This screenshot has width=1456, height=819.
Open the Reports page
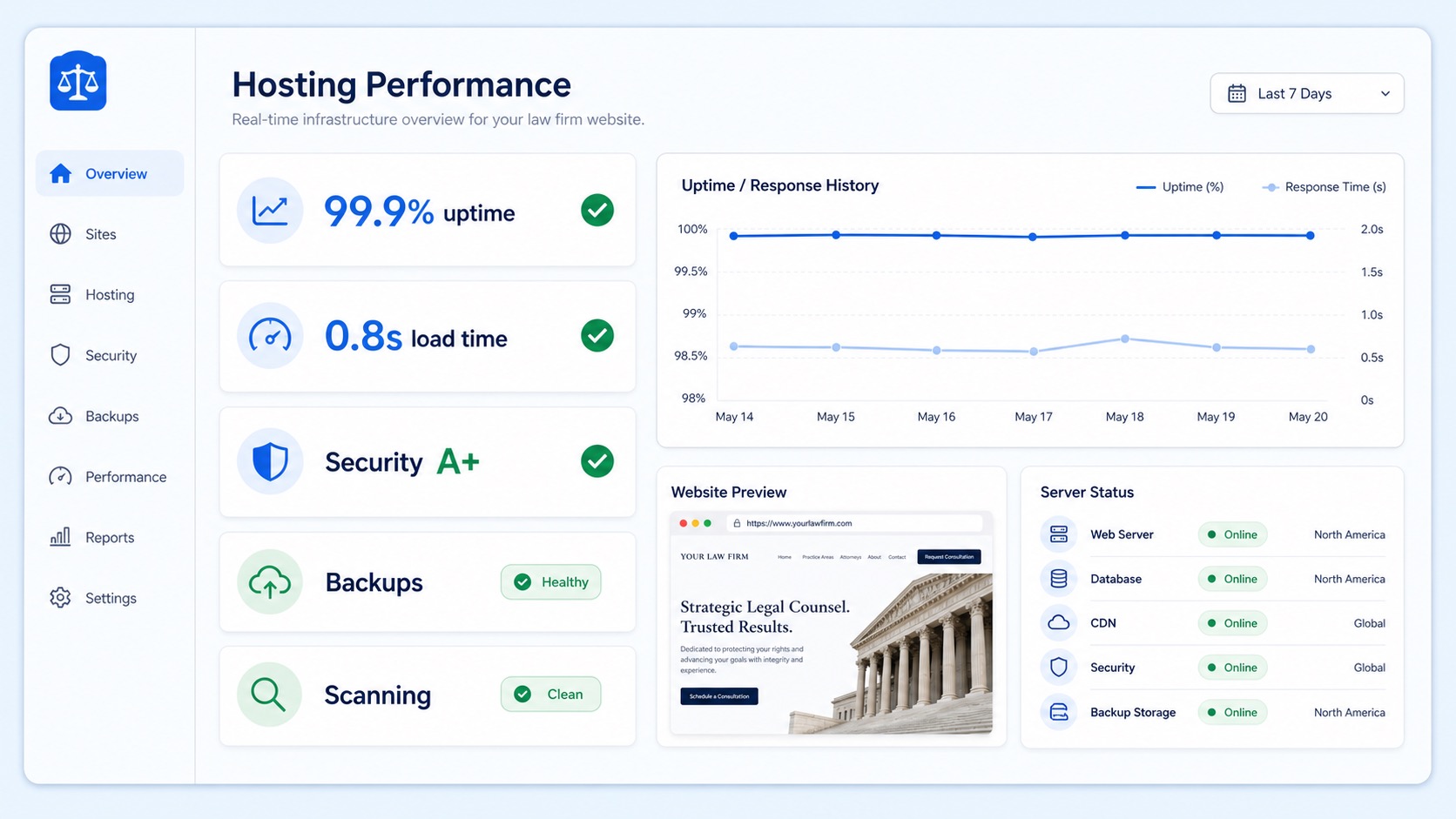110,537
